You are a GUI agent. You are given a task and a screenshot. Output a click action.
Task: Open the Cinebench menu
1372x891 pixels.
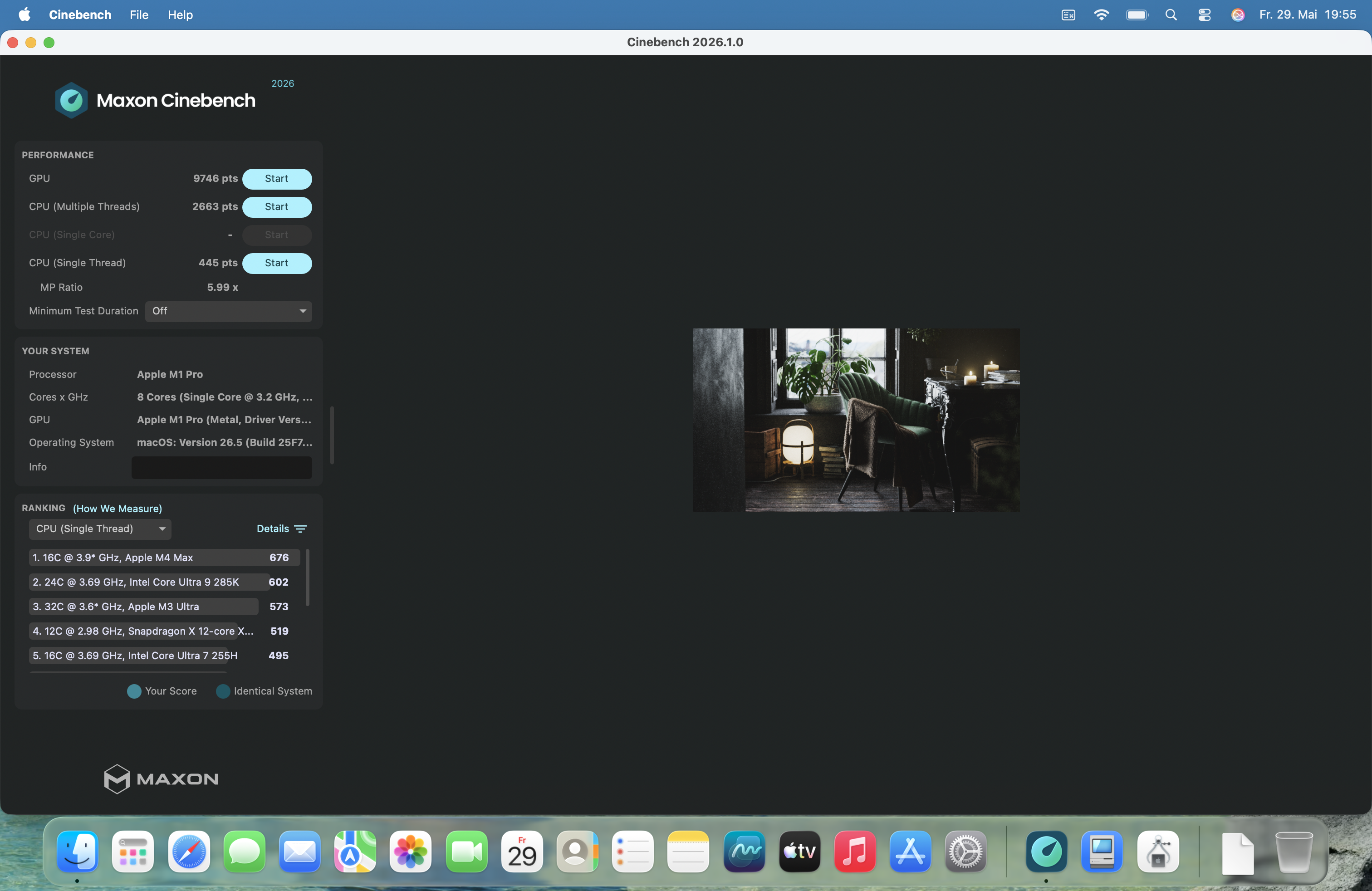click(x=79, y=15)
